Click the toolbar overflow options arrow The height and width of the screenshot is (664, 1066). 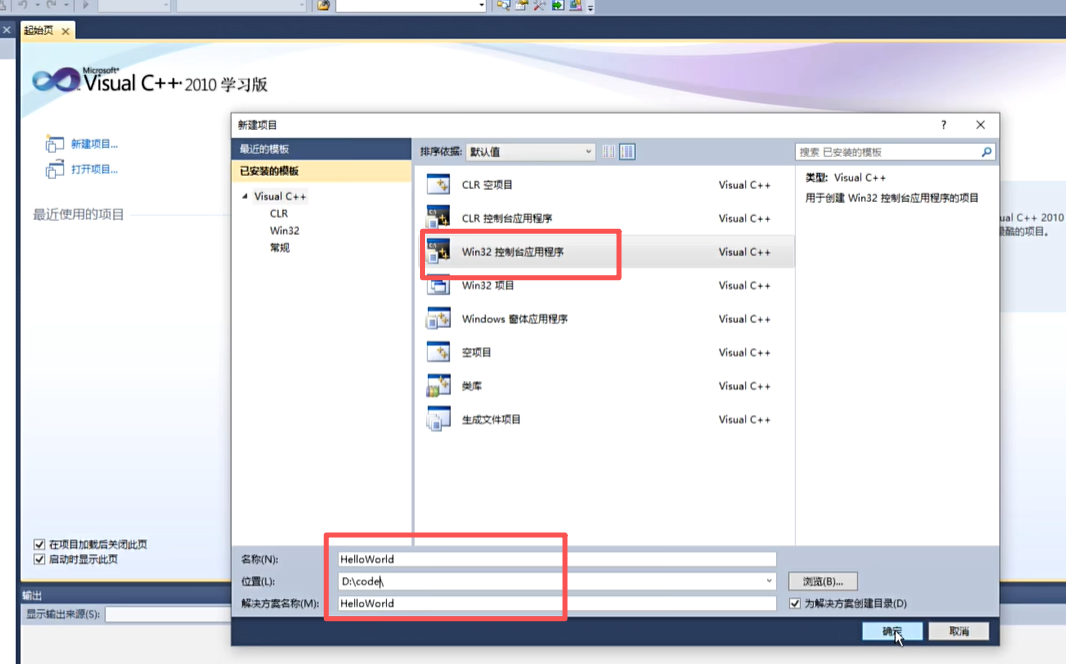(590, 7)
